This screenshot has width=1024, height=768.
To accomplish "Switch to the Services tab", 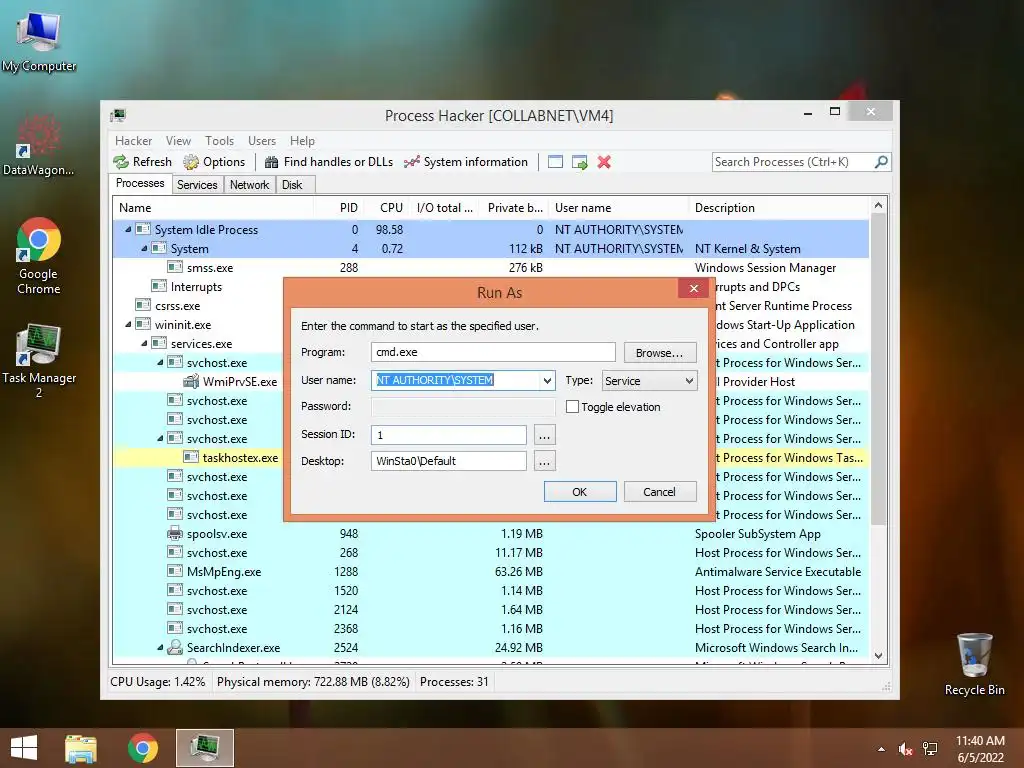I will point(197,185).
